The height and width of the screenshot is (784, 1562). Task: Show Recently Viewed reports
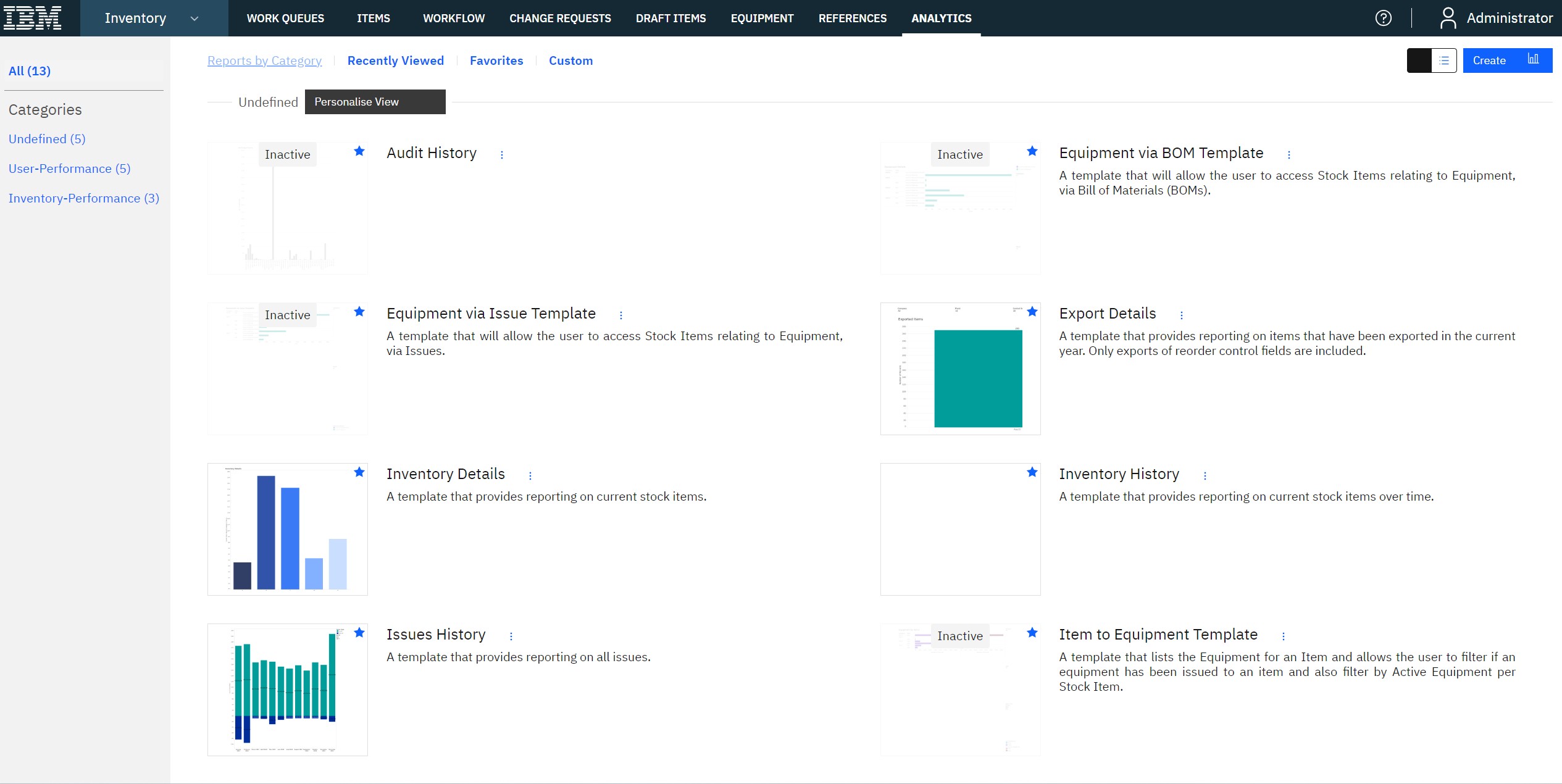click(395, 60)
